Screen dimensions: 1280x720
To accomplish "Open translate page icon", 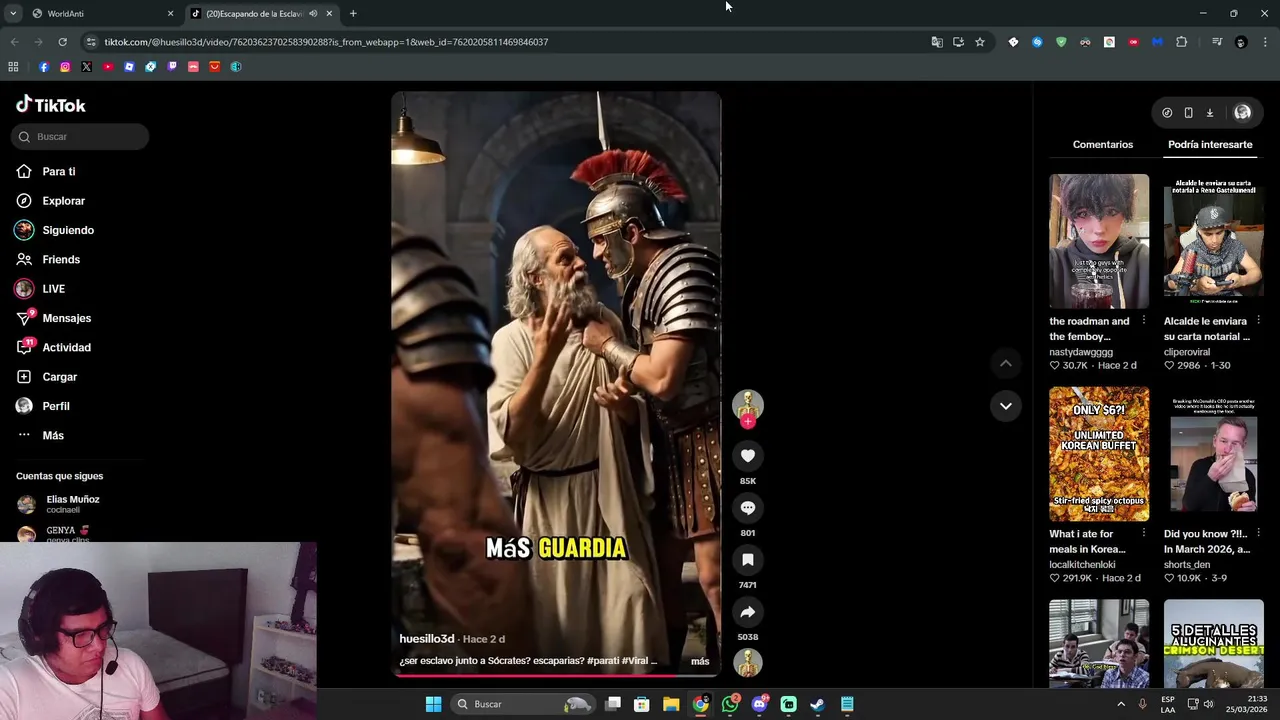I will click(x=937, y=42).
